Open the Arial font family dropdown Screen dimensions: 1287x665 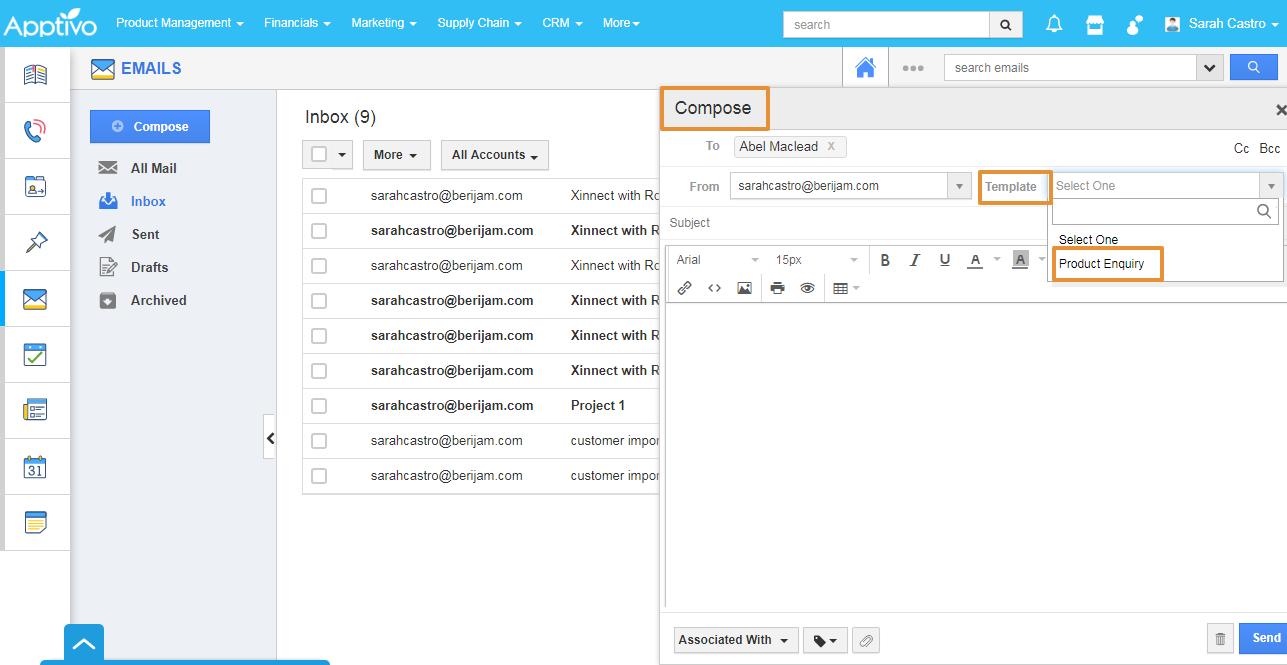717,260
